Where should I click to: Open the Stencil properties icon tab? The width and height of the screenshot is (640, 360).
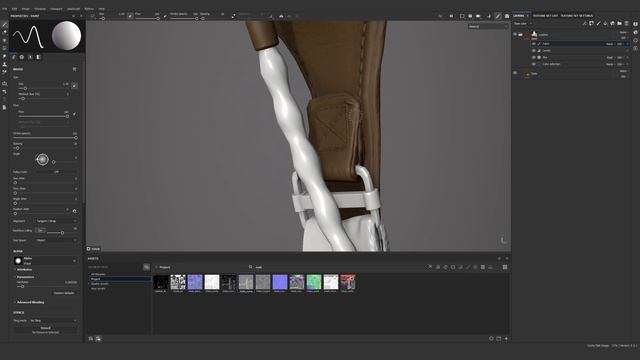(30, 57)
